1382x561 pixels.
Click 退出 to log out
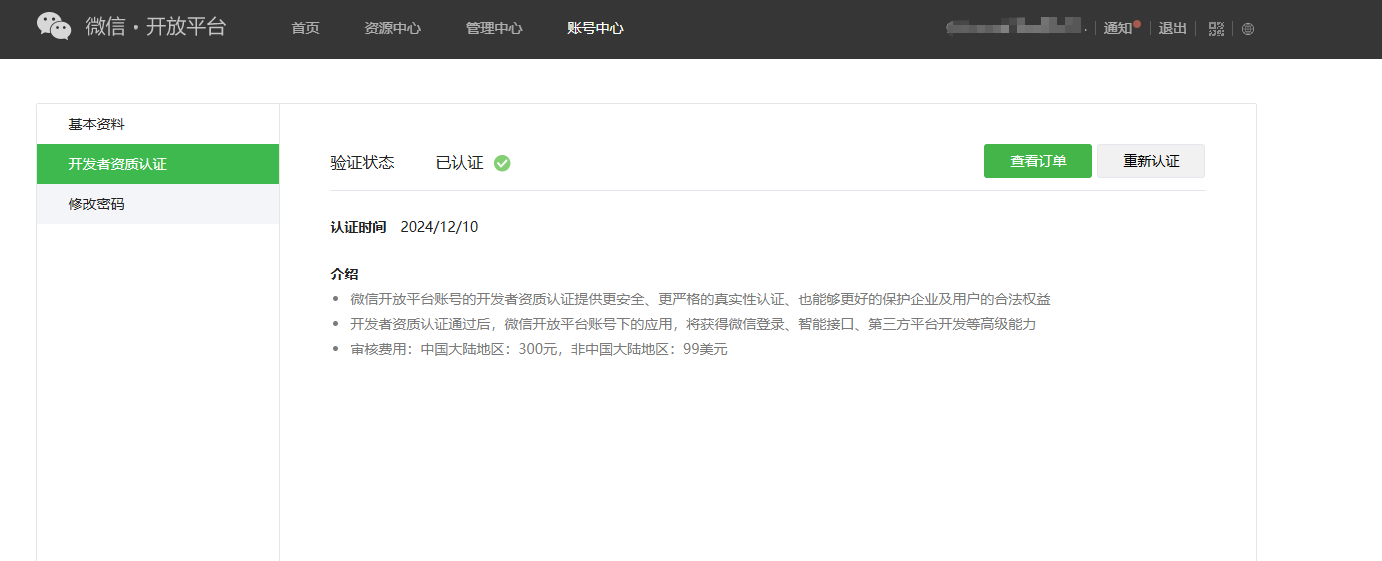(1172, 28)
